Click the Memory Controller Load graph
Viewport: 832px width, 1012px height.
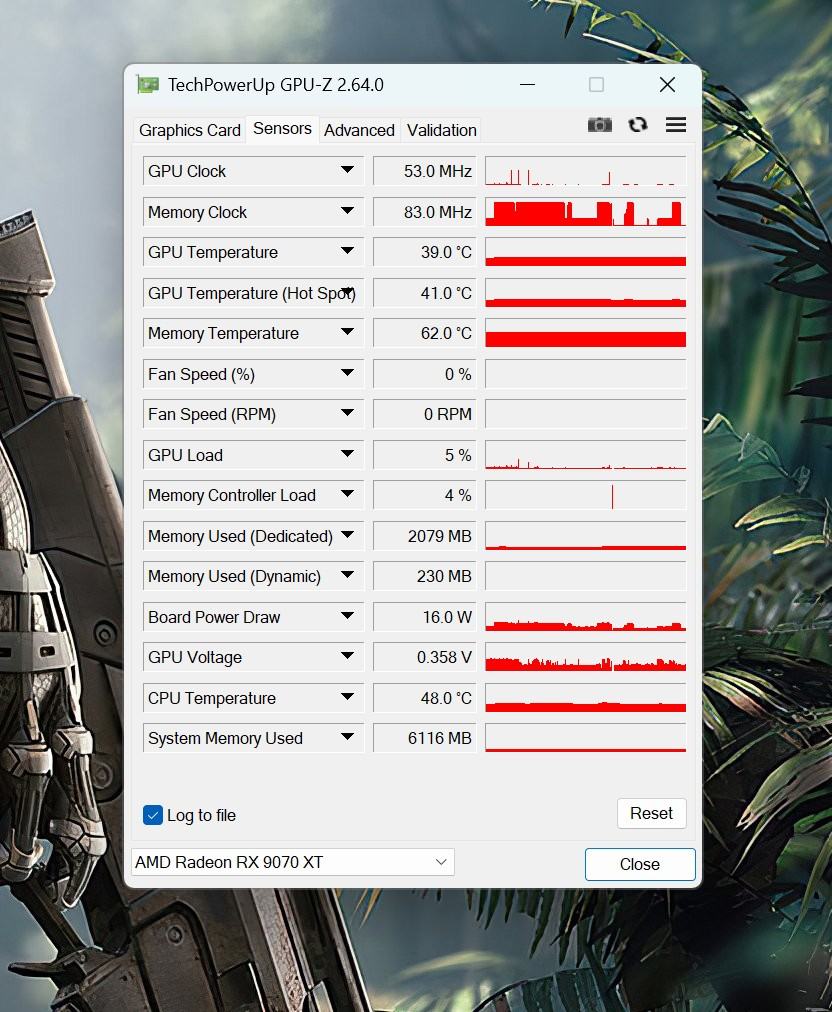tap(585, 495)
